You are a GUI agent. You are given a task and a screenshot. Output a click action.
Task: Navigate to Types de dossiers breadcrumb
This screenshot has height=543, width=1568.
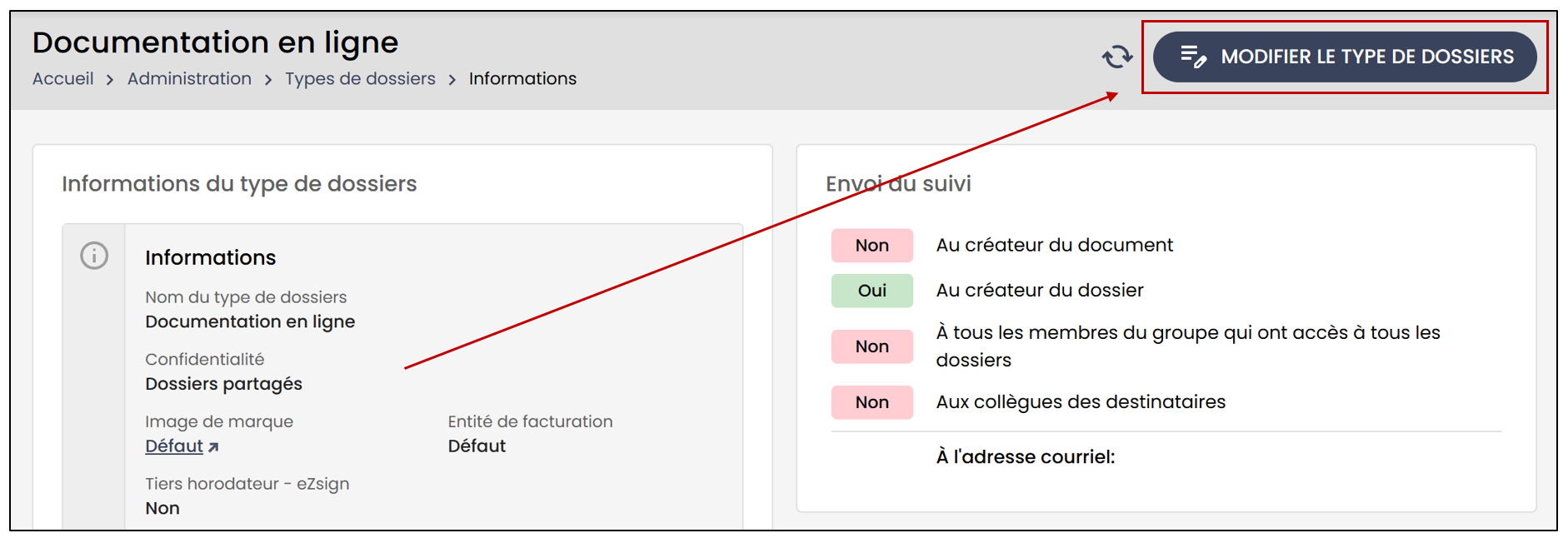tap(360, 79)
